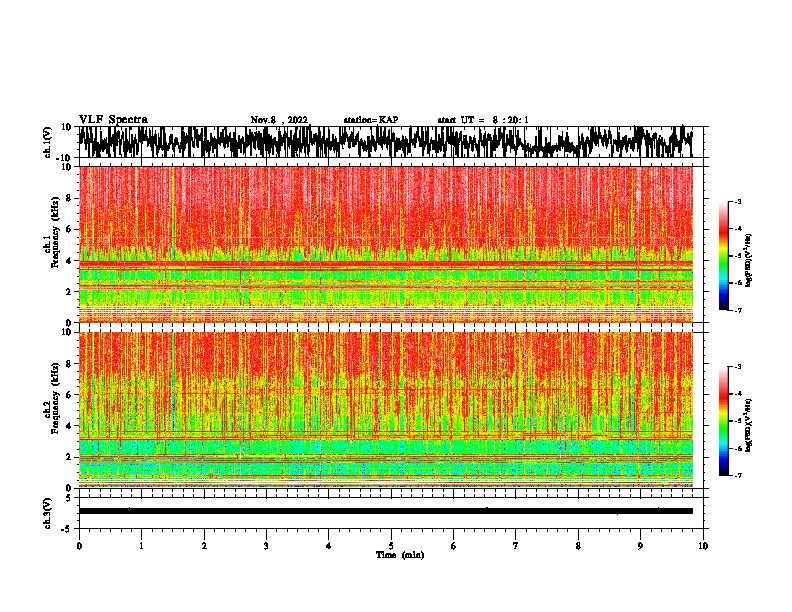Click the "4" kHz tick on ch.1 frequency axis
This screenshot has width=792, height=612.
pos(69,261)
